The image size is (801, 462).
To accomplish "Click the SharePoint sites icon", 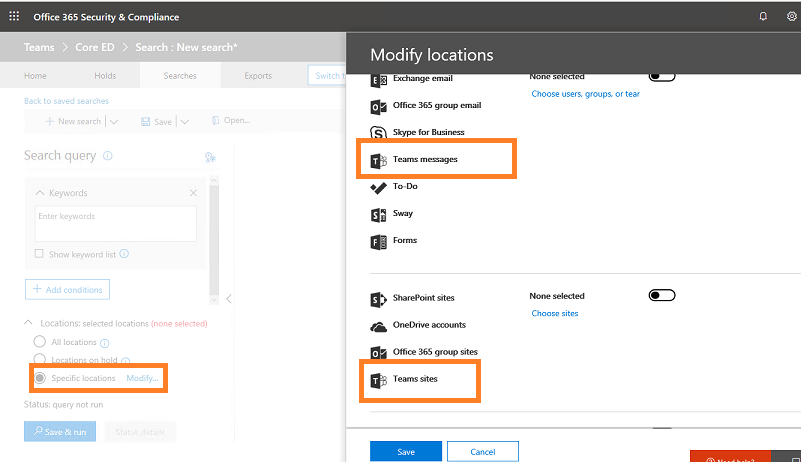I will pyautogui.click(x=379, y=299).
